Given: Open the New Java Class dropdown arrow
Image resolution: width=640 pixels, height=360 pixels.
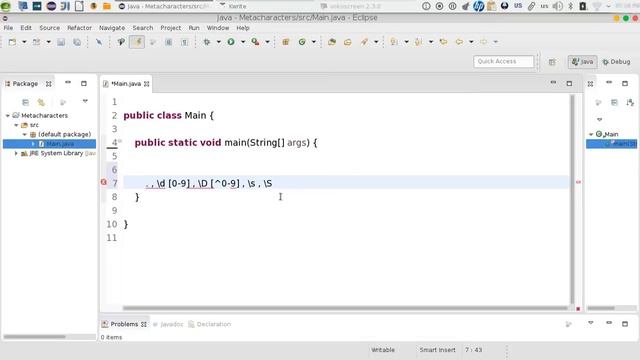Looking at the screenshot, I should coord(313,42).
